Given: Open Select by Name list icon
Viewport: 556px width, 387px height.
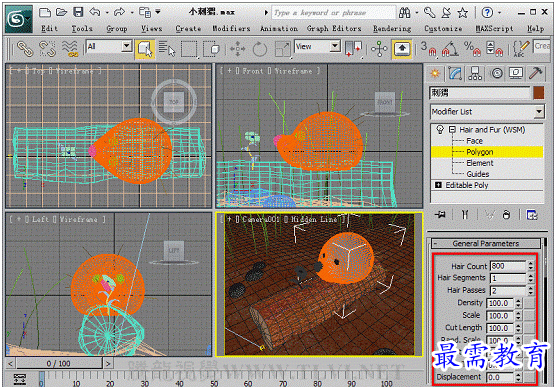Looking at the screenshot, I should click(167, 49).
